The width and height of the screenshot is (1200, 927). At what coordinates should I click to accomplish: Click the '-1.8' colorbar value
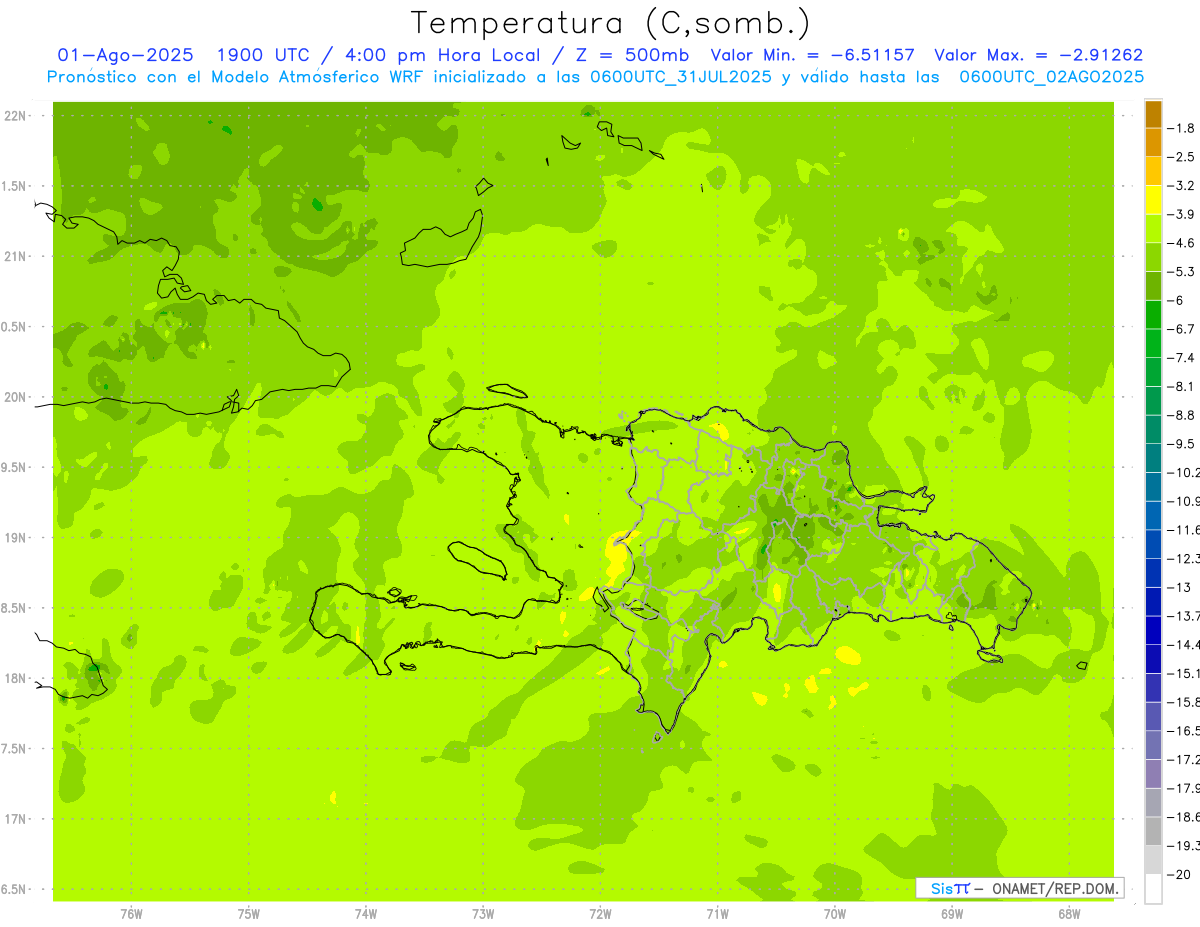(x=1181, y=128)
